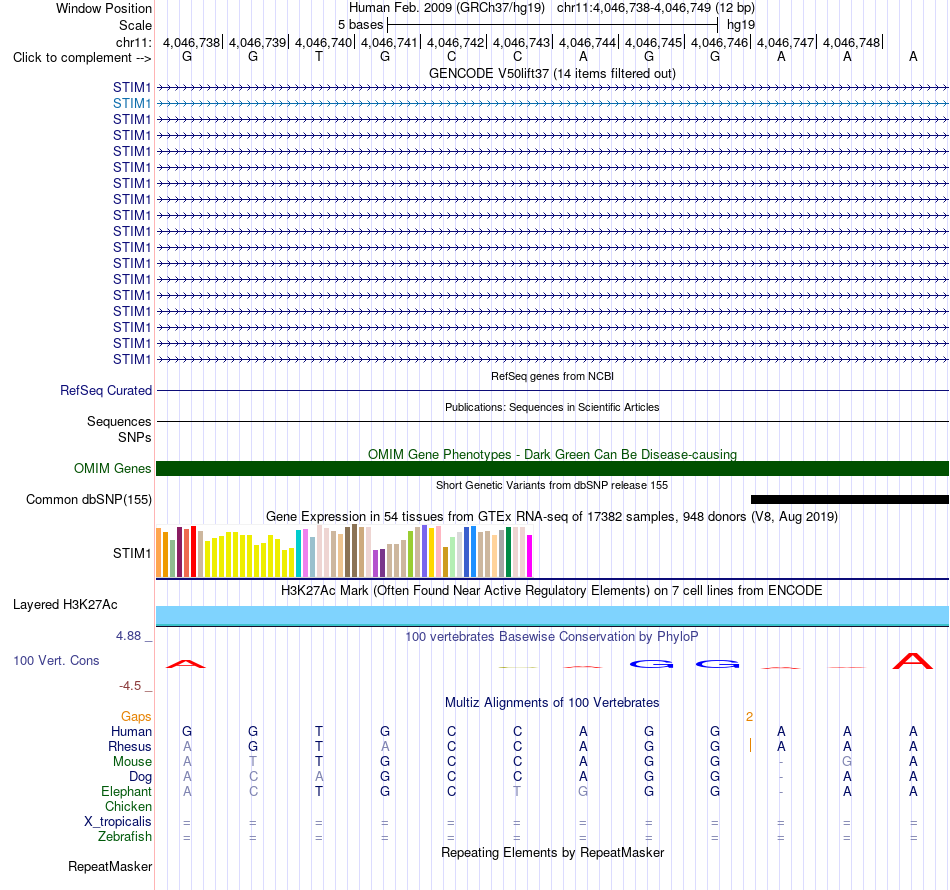Select the X_tropicalis alignment row label
The width and height of the screenshot is (950, 890).
click(x=118, y=822)
